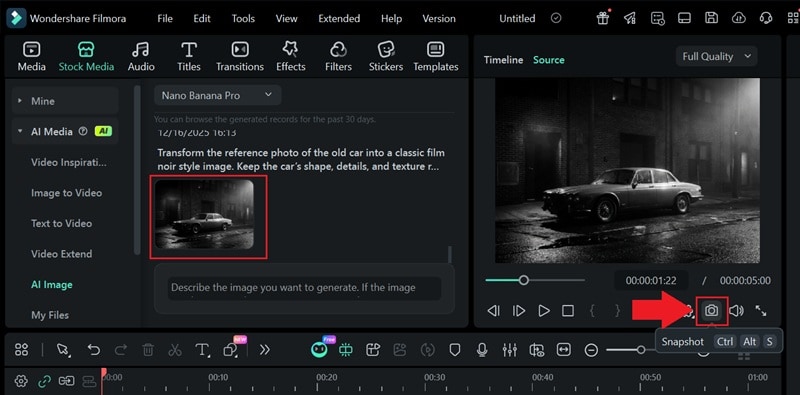
Task: Save the project with the floppy disk icon
Action: click(711, 18)
